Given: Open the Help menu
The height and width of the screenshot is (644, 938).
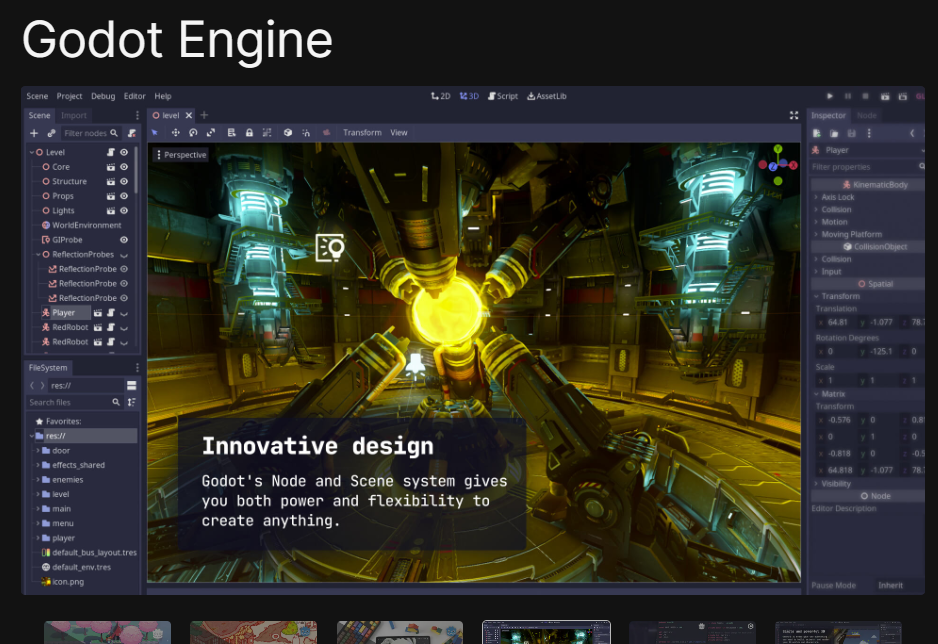Looking at the screenshot, I should pos(163,96).
